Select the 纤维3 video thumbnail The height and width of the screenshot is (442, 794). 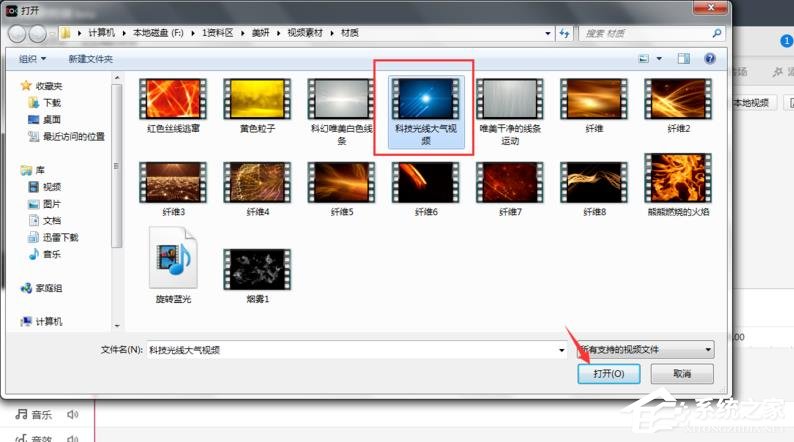click(x=173, y=183)
